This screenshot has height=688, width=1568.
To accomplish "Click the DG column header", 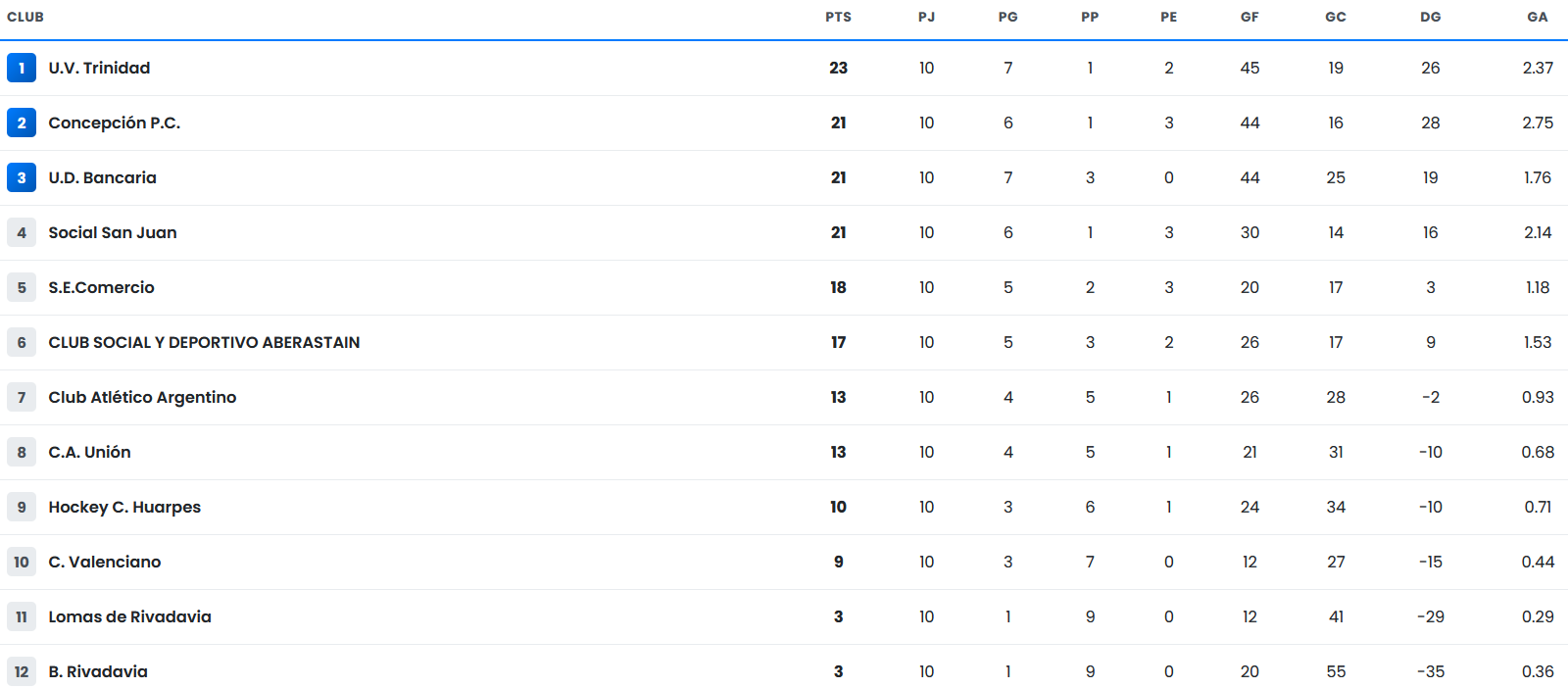I will pyautogui.click(x=1431, y=17).
